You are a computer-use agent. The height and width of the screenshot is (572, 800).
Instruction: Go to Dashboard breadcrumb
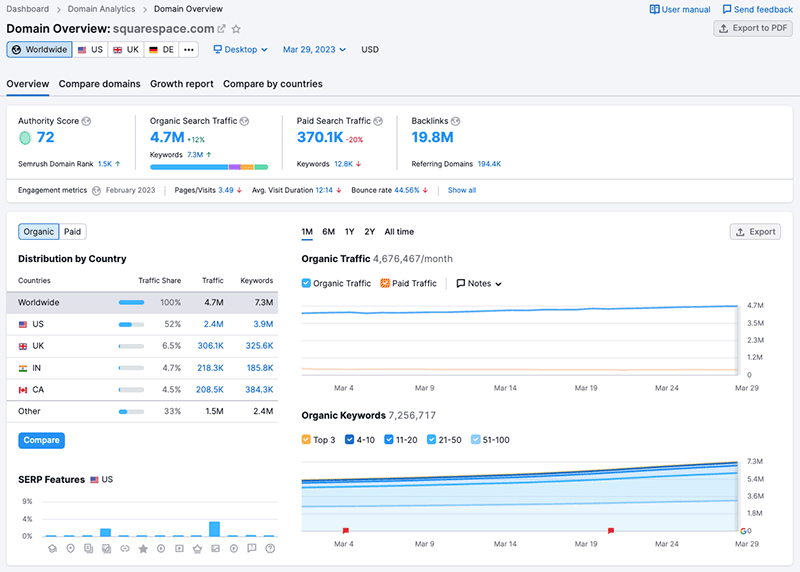(28, 9)
